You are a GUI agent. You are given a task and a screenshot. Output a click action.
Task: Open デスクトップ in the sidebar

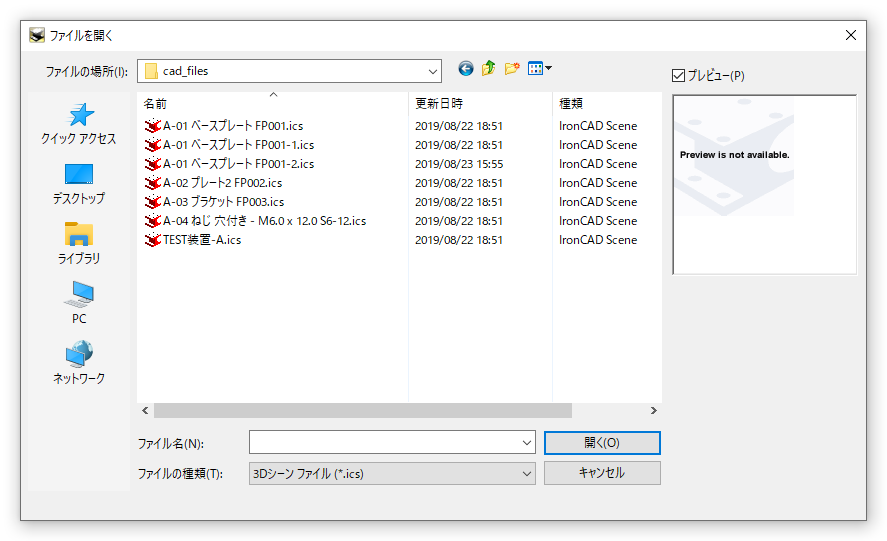click(x=79, y=184)
